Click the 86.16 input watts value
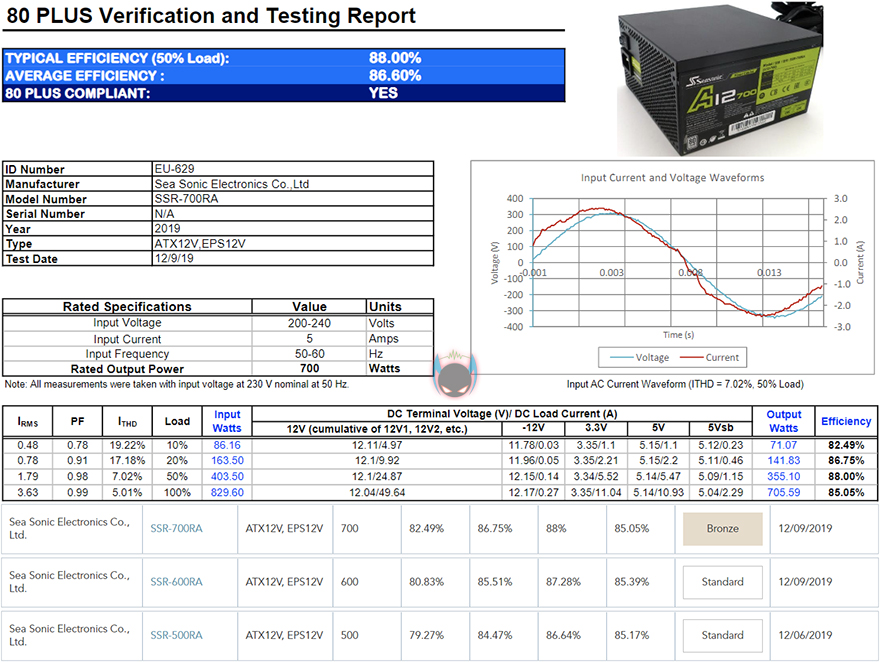The width and height of the screenshot is (880, 662). click(x=227, y=445)
